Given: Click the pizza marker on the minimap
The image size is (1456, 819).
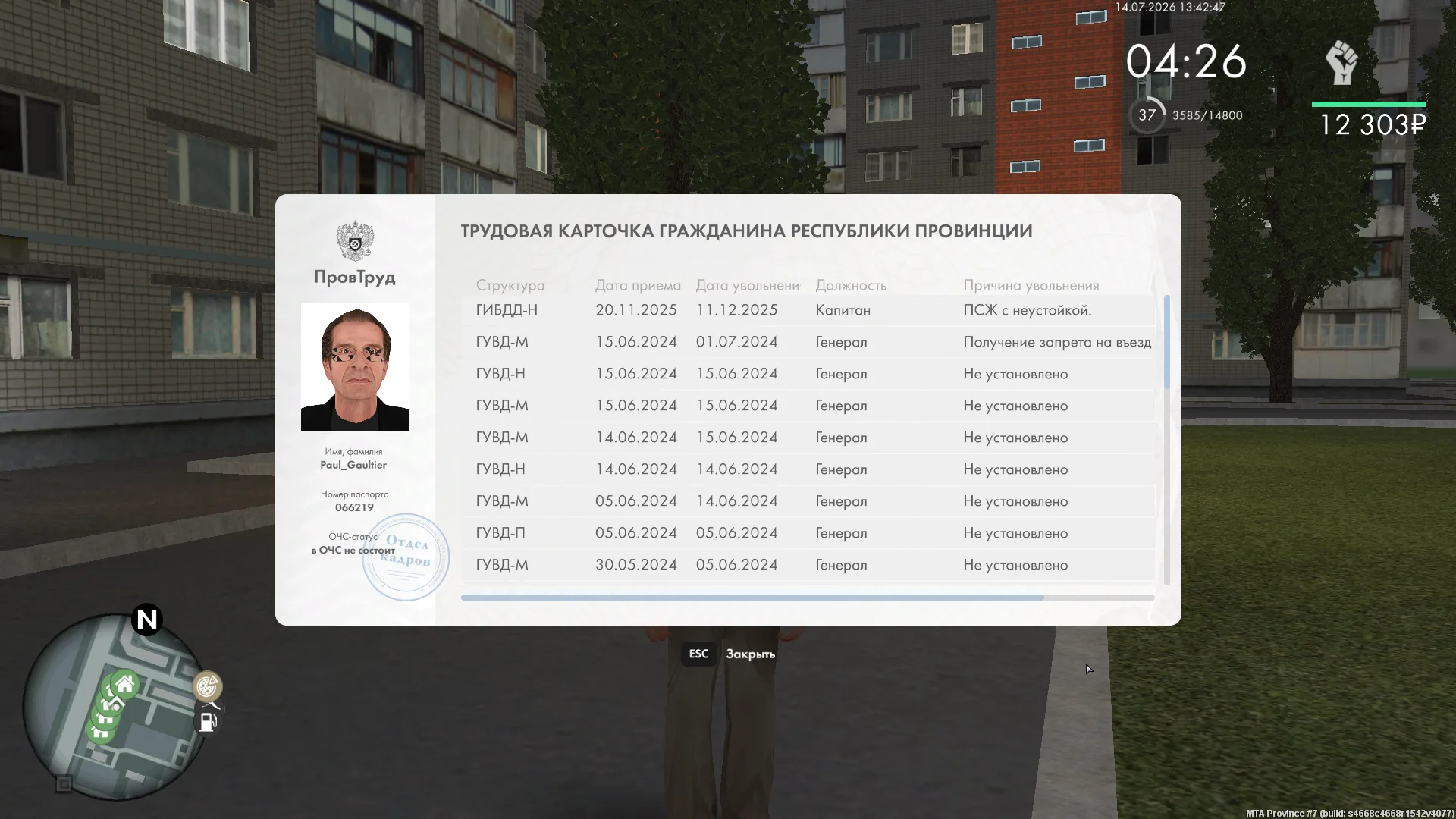Looking at the screenshot, I should (207, 686).
